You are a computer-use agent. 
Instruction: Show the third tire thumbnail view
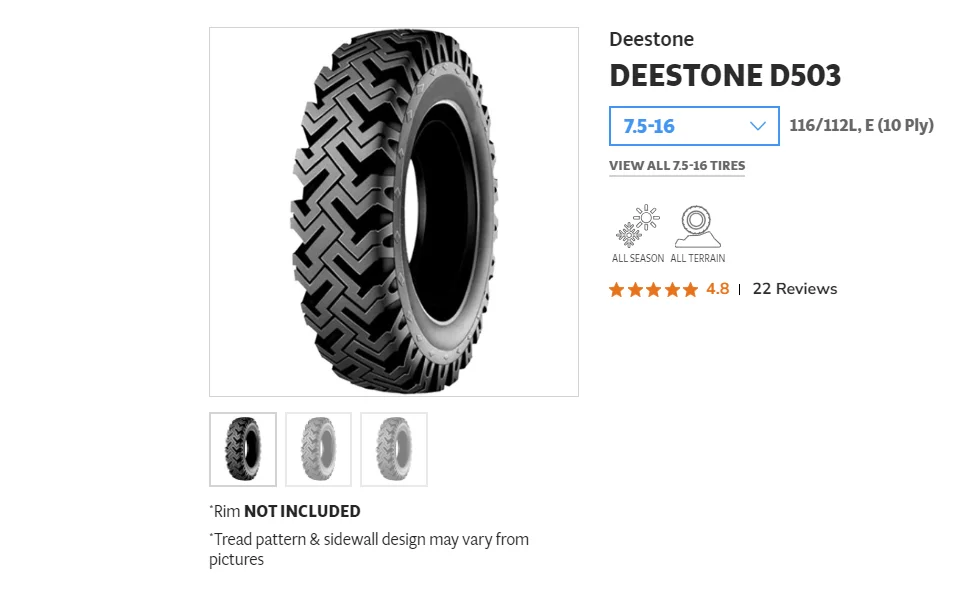[394, 449]
